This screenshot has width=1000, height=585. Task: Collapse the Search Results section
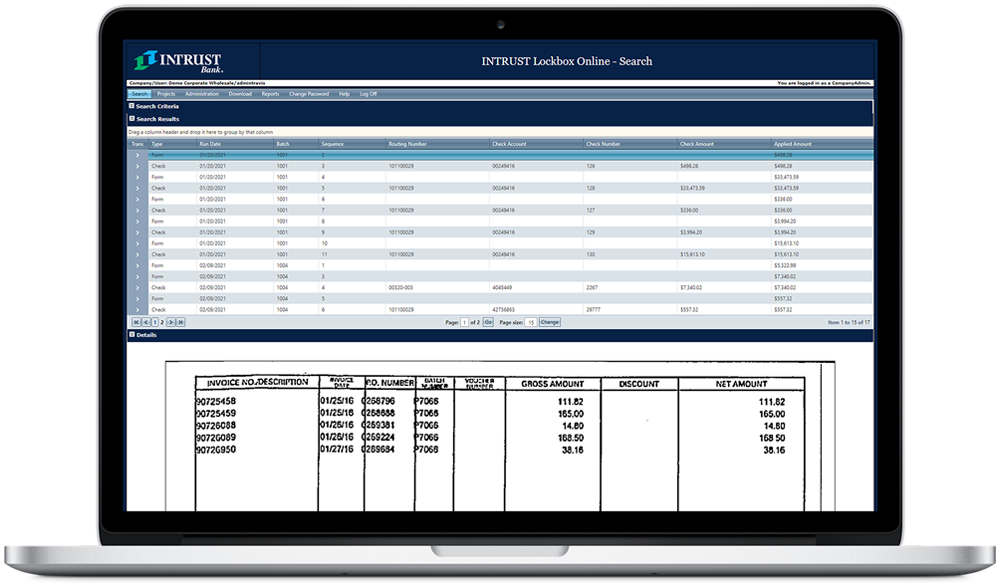coord(132,119)
